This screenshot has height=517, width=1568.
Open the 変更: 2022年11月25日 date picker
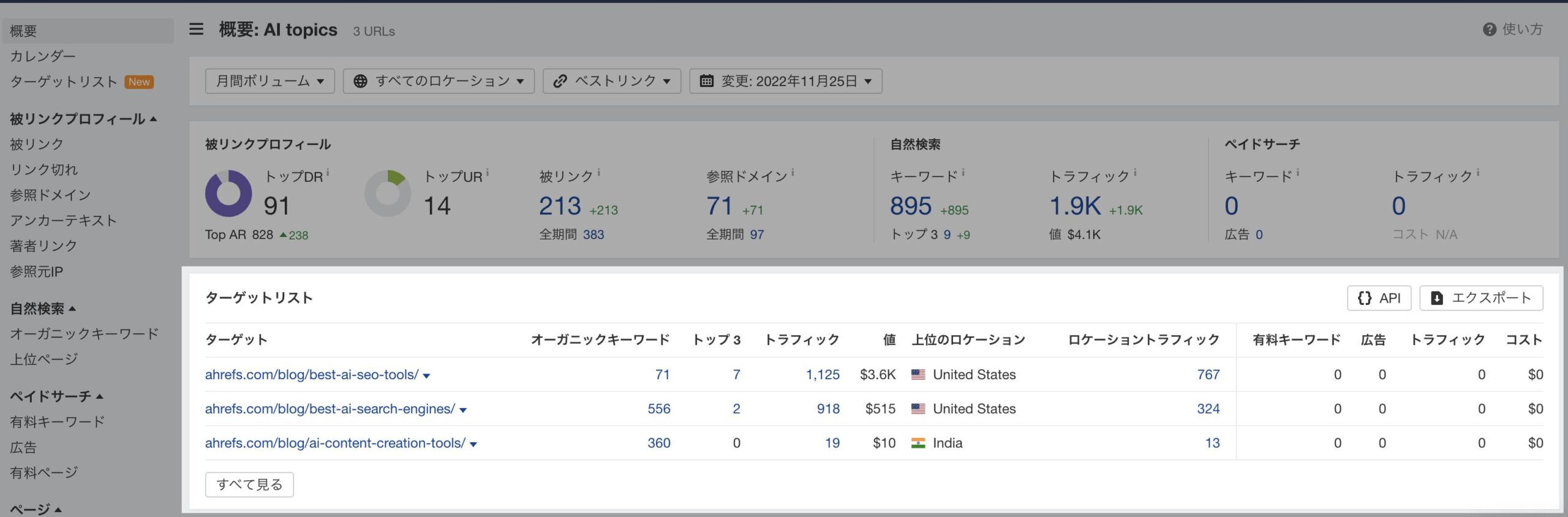click(x=785, y=81)
